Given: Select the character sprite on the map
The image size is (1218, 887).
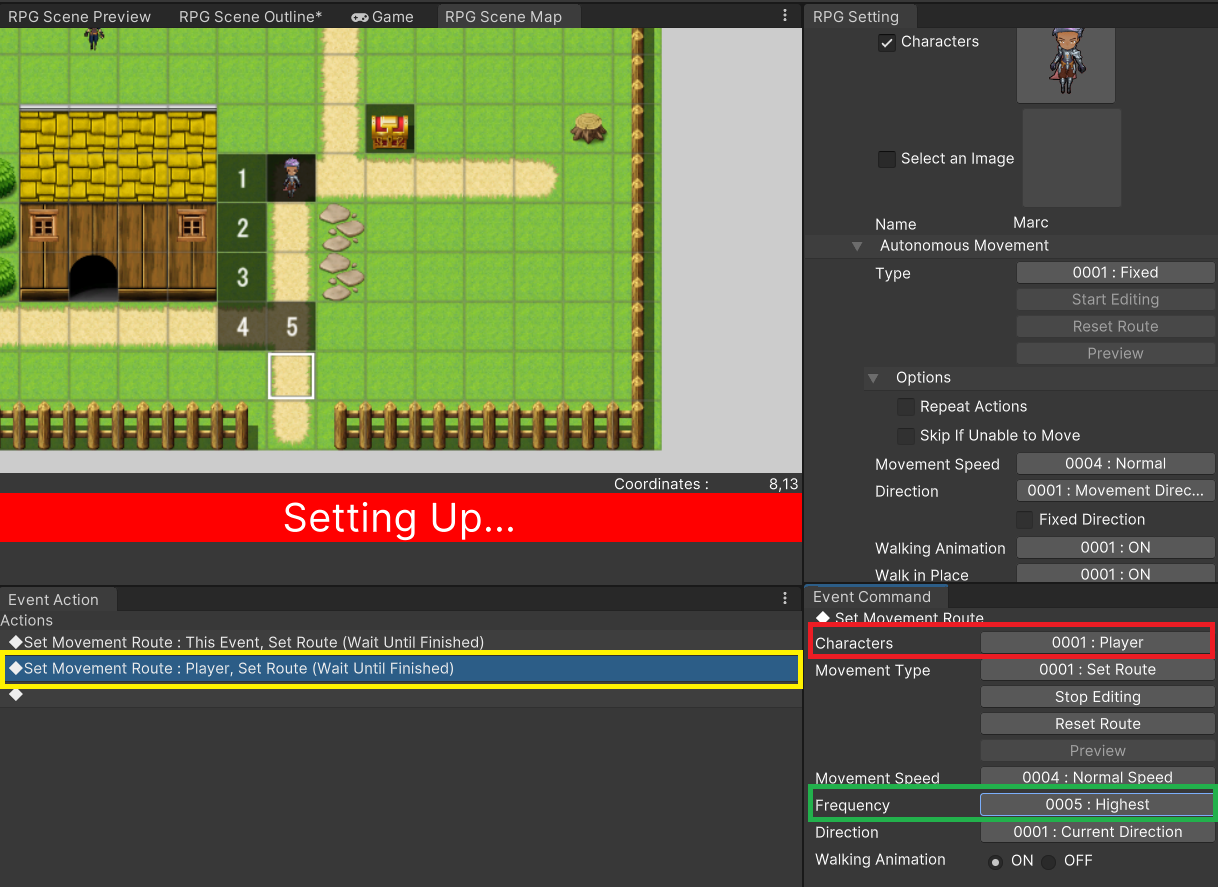Looking at the screenshot, I should (291, 177).
